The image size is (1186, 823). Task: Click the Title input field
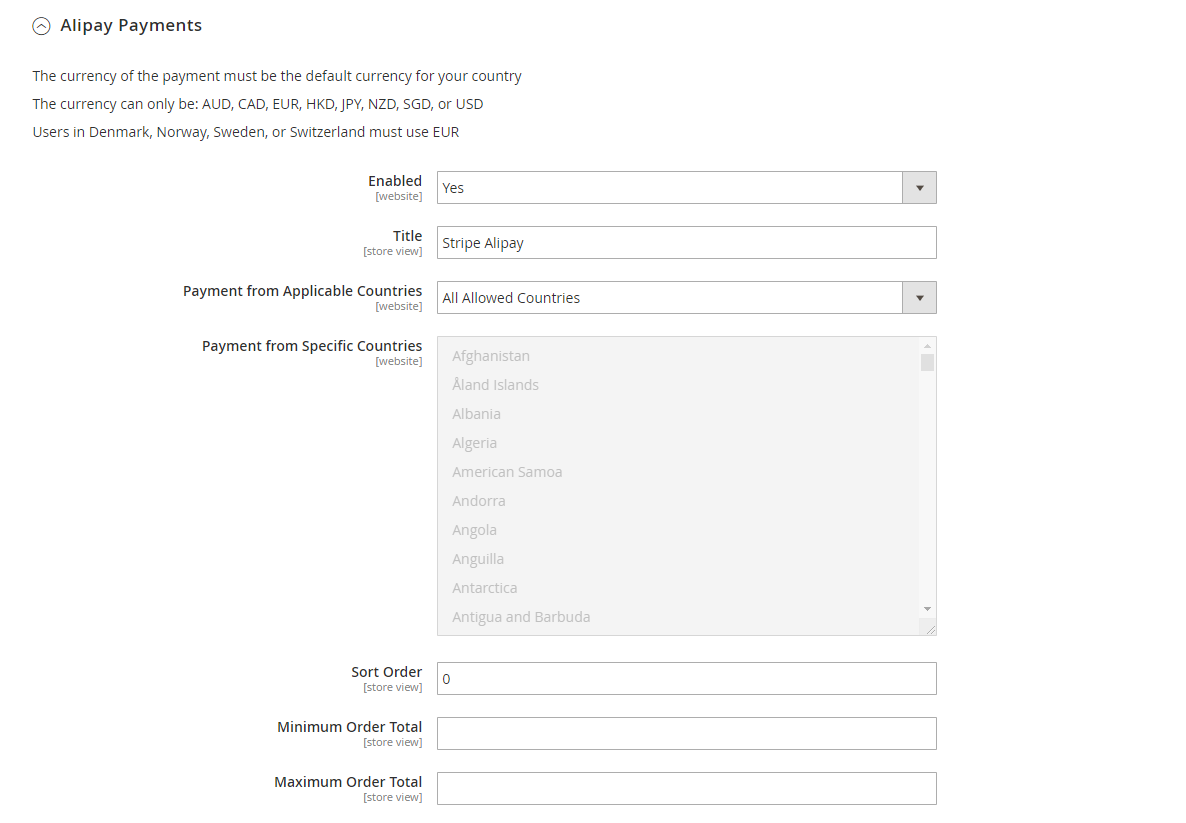[x=686, y=243]
